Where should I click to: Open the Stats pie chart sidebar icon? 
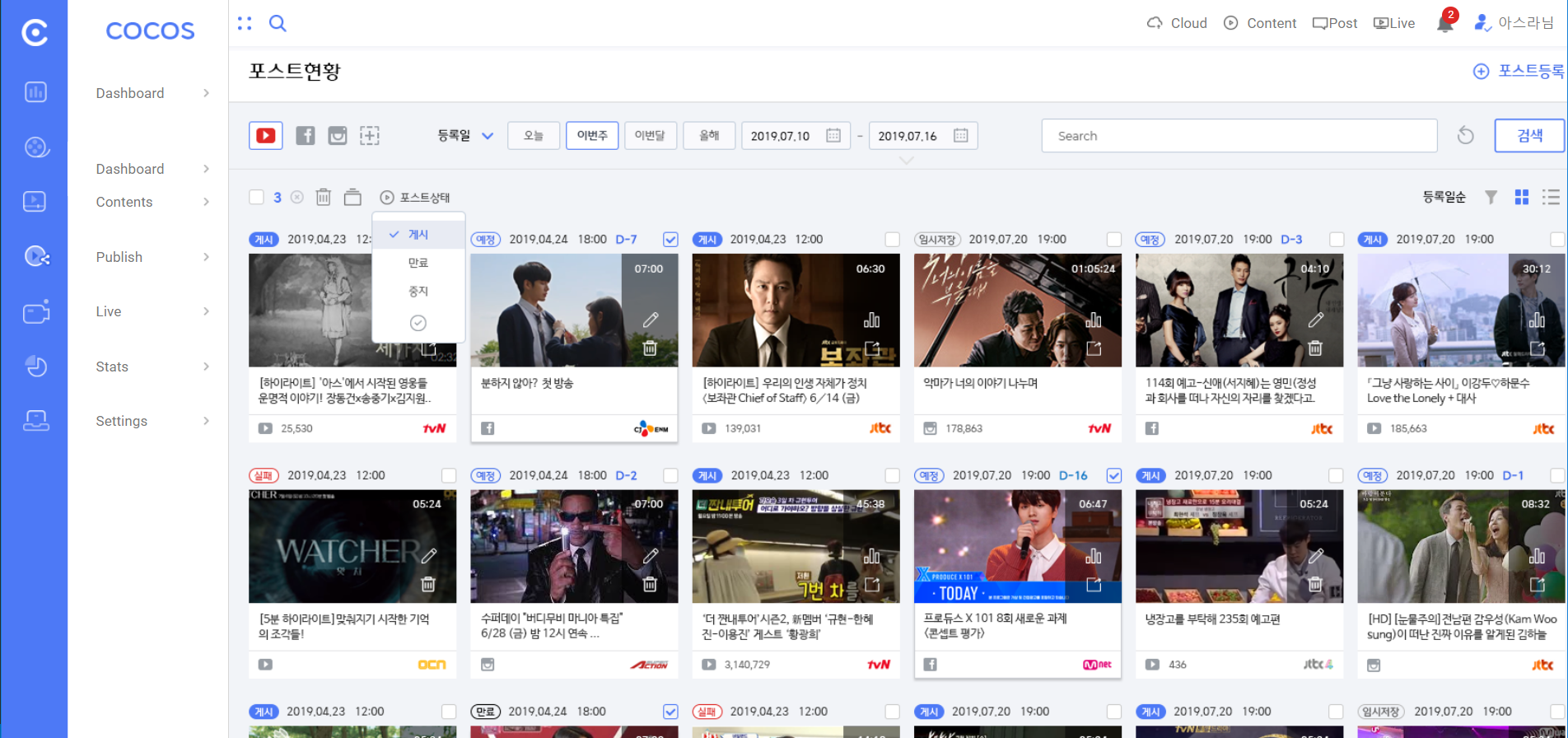35,366
